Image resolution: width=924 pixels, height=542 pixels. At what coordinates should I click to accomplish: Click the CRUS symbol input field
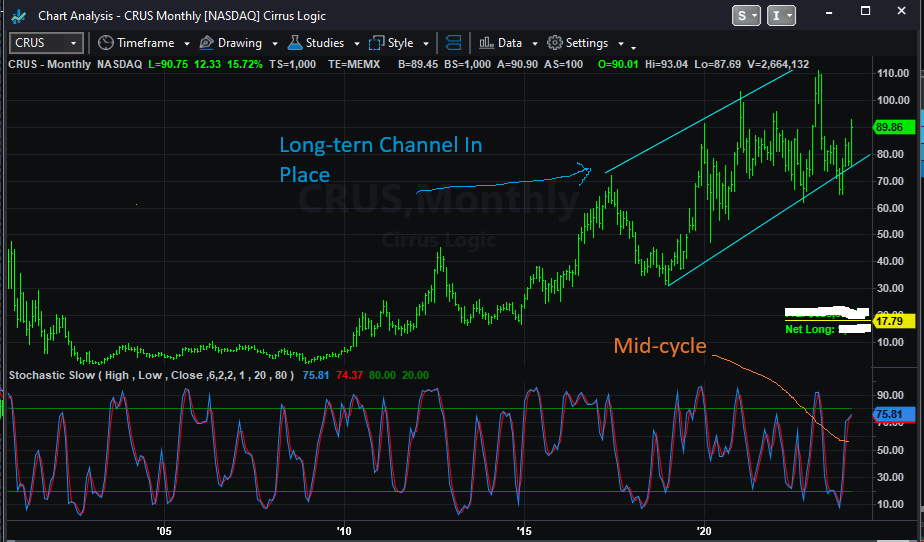pos(37,43)
